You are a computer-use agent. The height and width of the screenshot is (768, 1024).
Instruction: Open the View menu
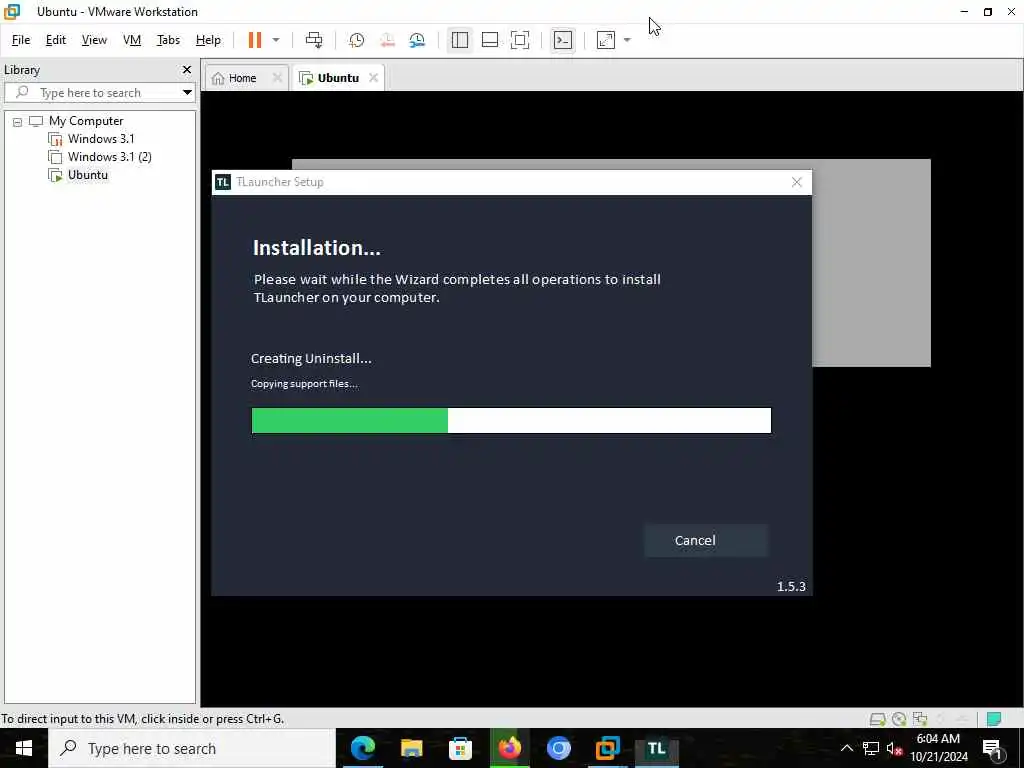click(x=94, y=40)
